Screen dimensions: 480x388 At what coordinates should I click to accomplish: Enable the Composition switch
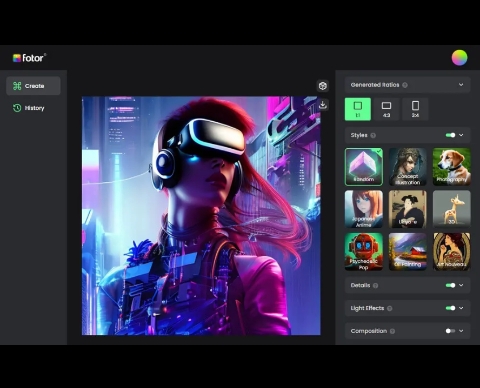click(450, 331)
